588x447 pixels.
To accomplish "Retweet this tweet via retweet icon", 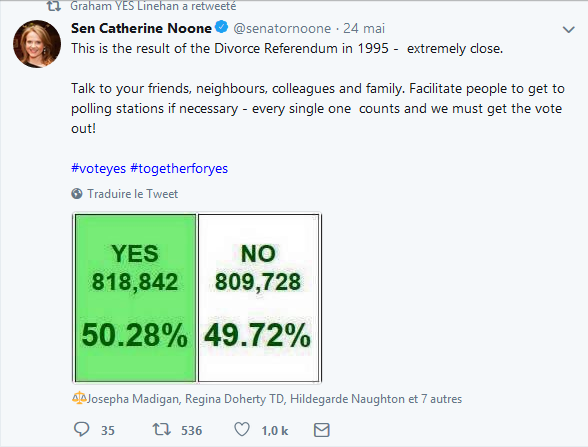I will click(x=162, y=429).
